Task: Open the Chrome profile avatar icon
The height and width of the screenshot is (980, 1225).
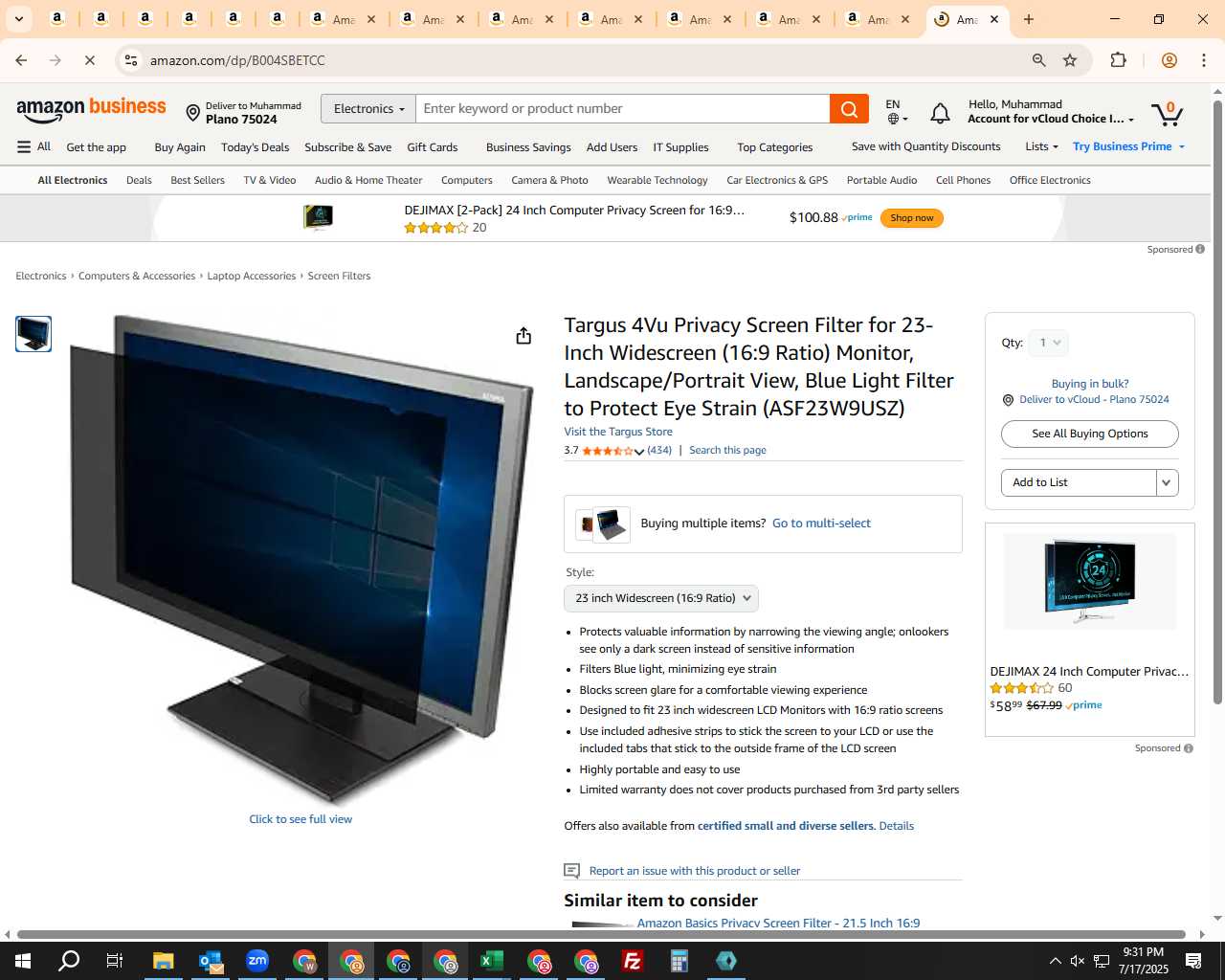Action: [x=1169, y=60]
